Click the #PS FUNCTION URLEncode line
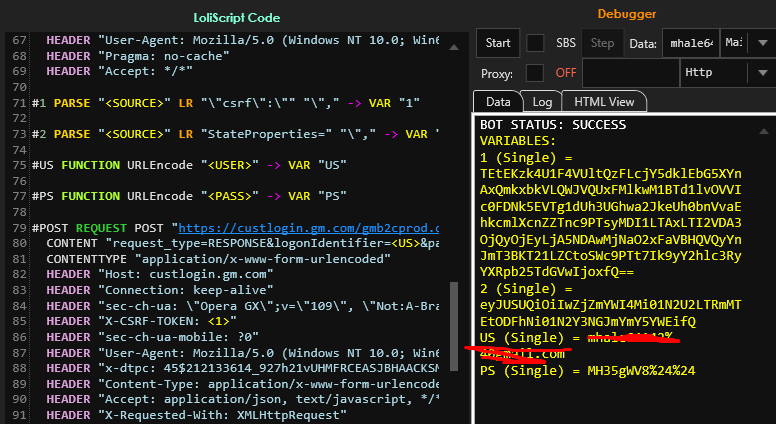 pyautogui.click(x=189, y=196)
